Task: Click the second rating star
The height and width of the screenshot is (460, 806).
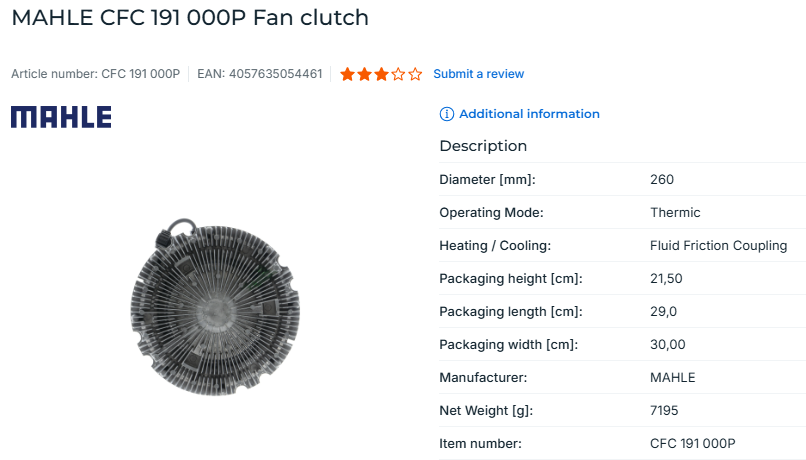Action: click(x=365, y=74)
